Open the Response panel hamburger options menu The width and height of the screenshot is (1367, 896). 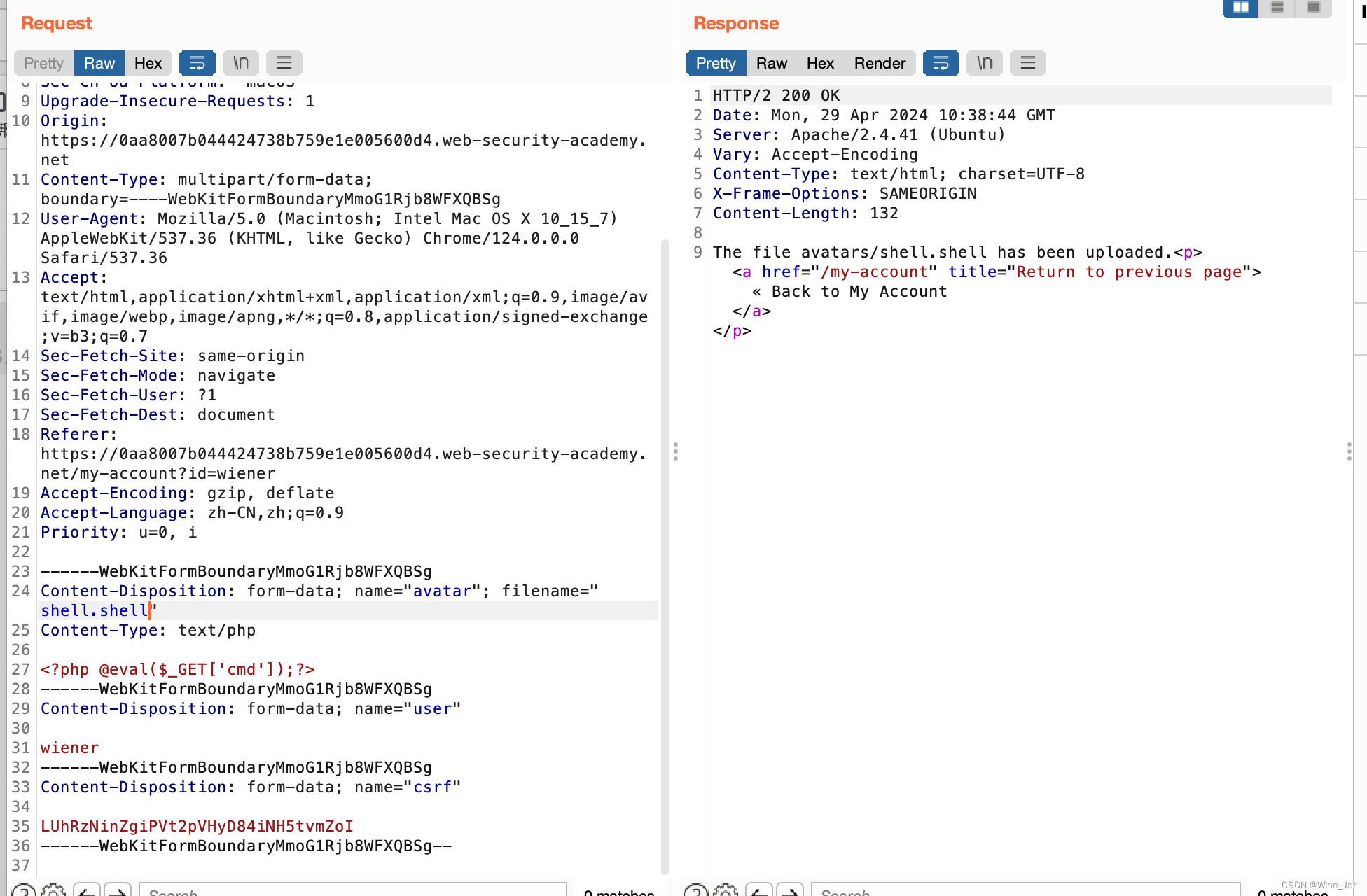(1028, 63)
